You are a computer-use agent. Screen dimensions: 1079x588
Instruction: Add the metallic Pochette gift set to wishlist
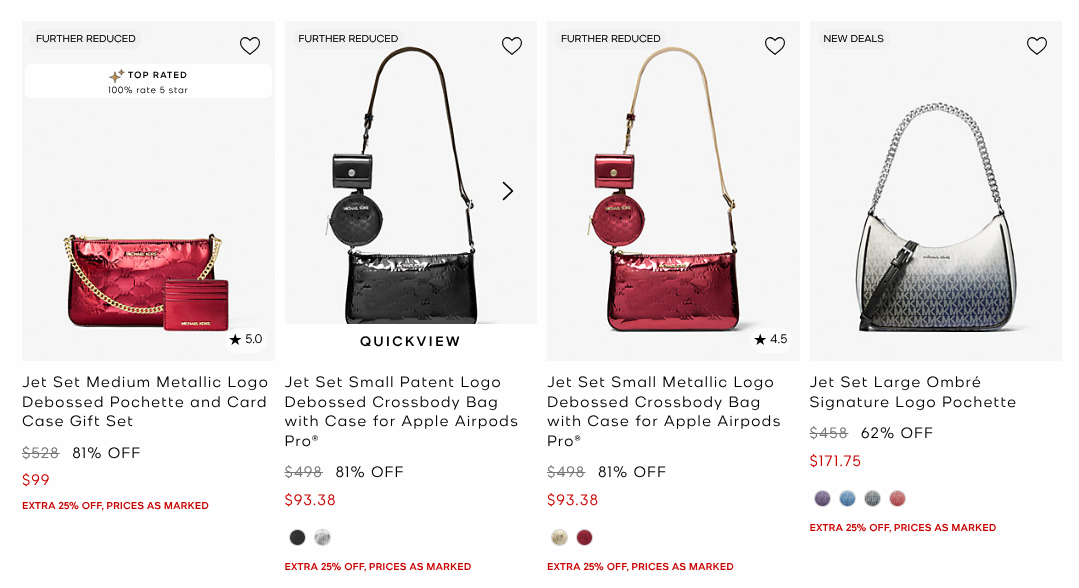[x=249, y=45]
